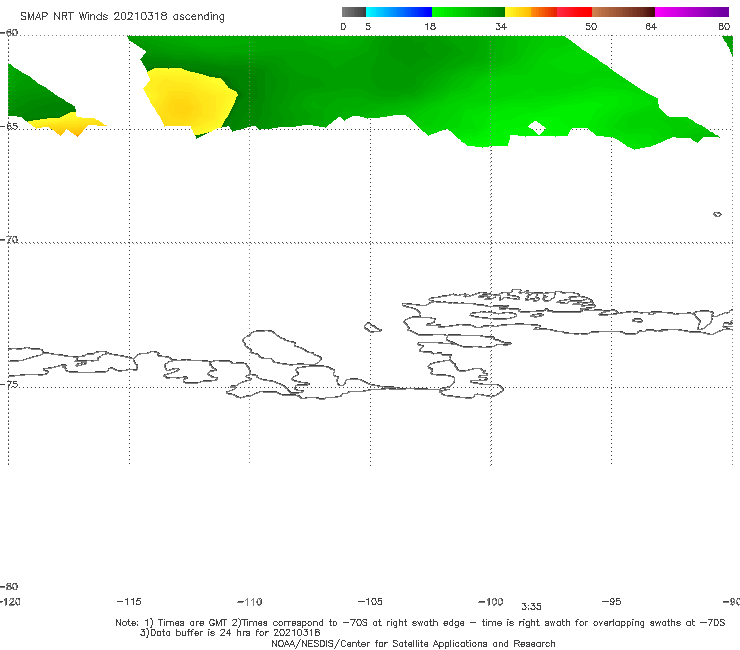
Task: Click the small island outline near -105 longitude
Action: coord(372,327)
